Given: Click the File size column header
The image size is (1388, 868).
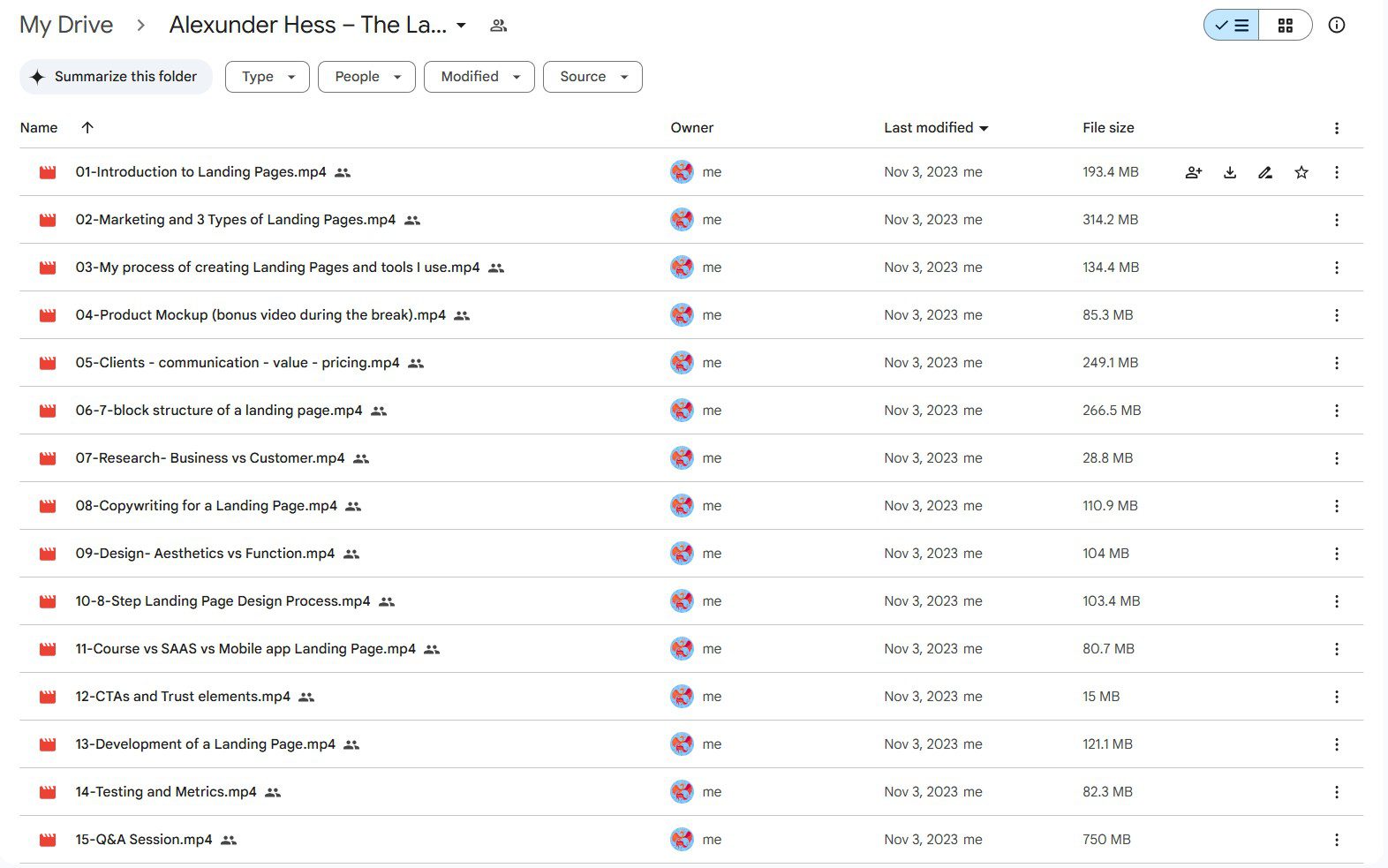Looking at the screenshot, I should pyautogui.click(x=1108, y=128).
